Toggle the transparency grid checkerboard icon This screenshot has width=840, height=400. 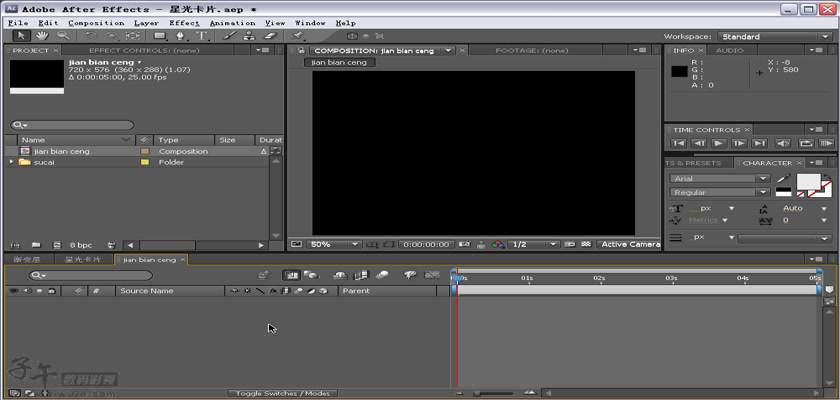(x=587, y=244)
